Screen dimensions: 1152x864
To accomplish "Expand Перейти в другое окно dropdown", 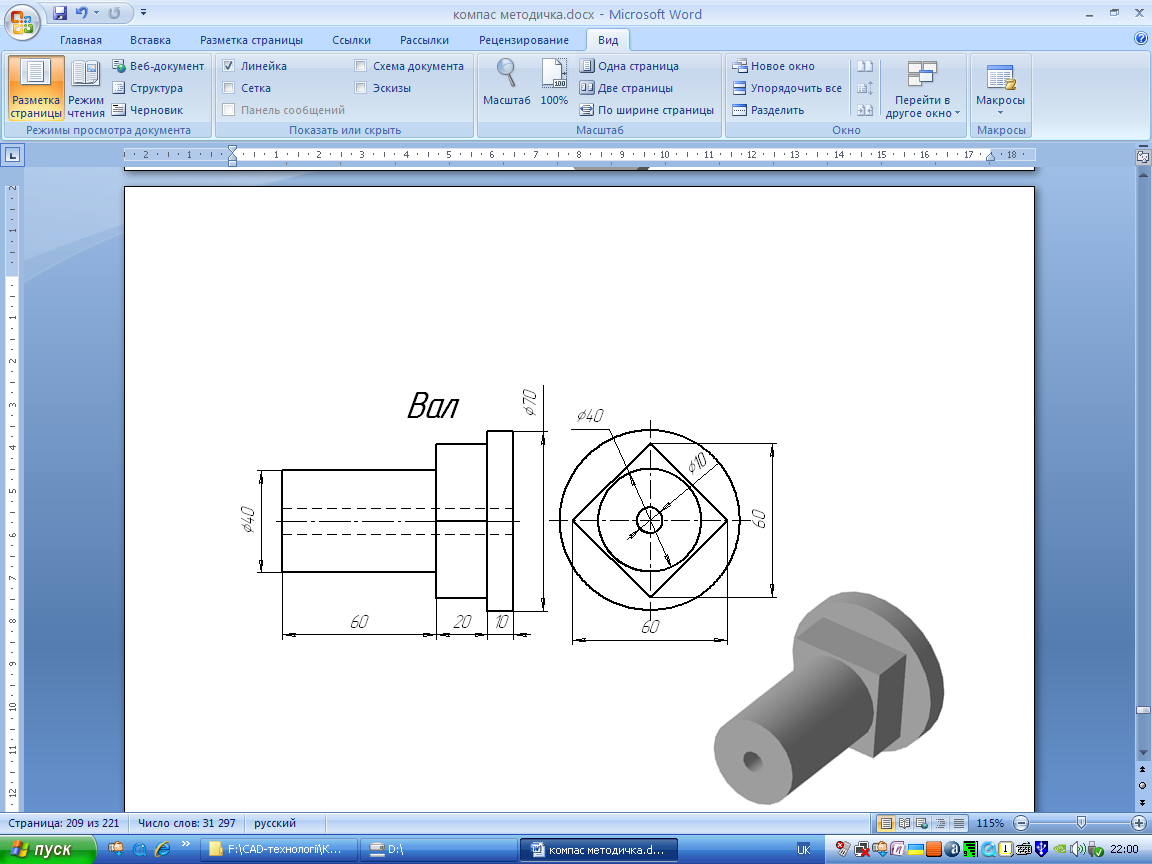I will click(x=923, y=89).
